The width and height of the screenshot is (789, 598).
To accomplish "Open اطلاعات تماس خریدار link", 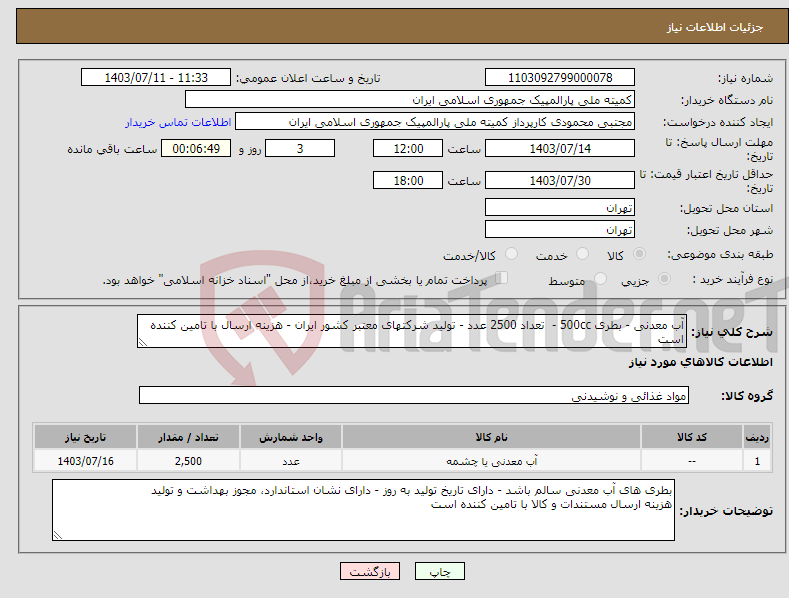I will 178,122.
